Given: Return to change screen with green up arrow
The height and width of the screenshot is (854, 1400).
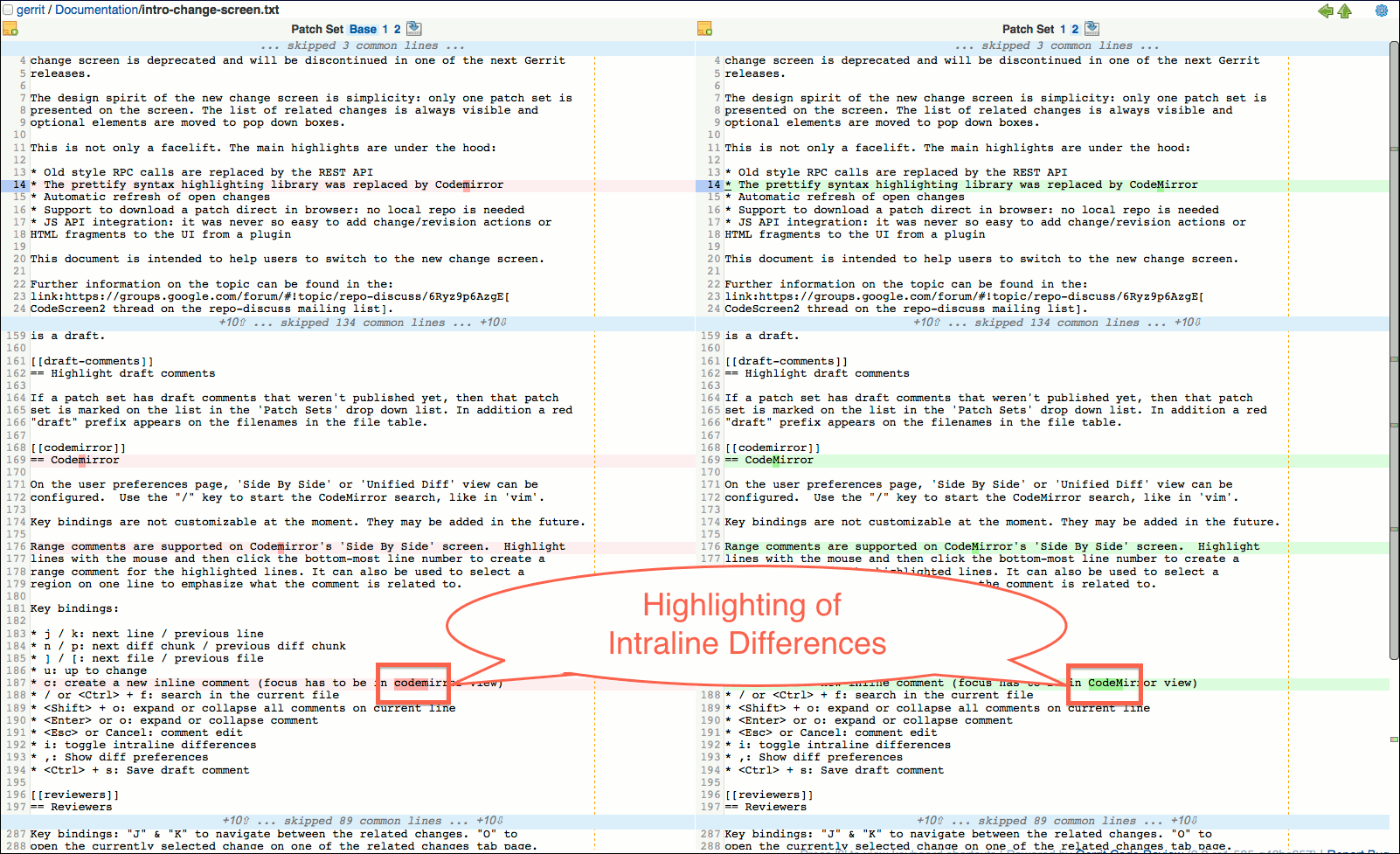Looking at the screenshot, I should [x=1345, y=11].
